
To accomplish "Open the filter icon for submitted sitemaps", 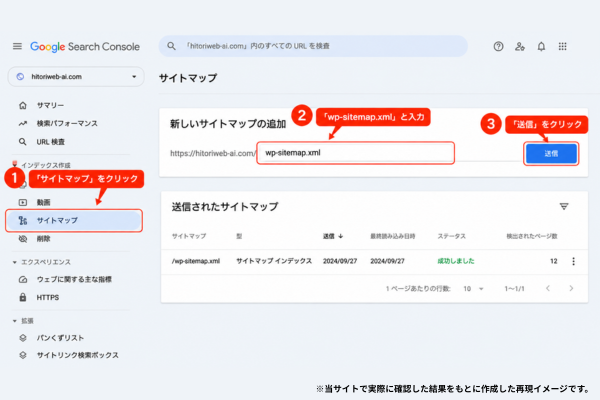I will pos(564,207).
